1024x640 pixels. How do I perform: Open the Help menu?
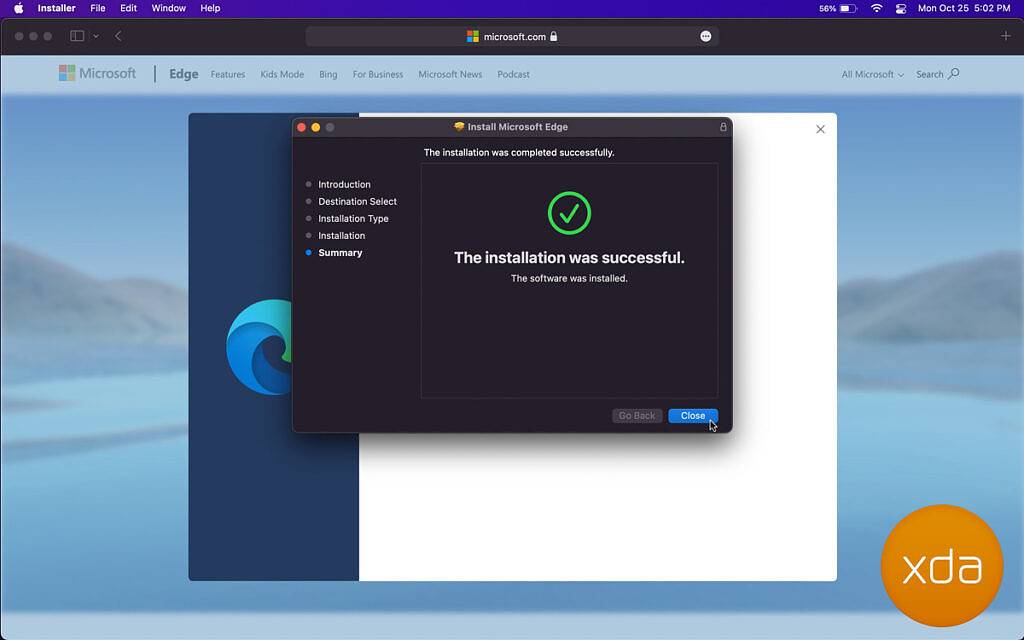[210, 8]
